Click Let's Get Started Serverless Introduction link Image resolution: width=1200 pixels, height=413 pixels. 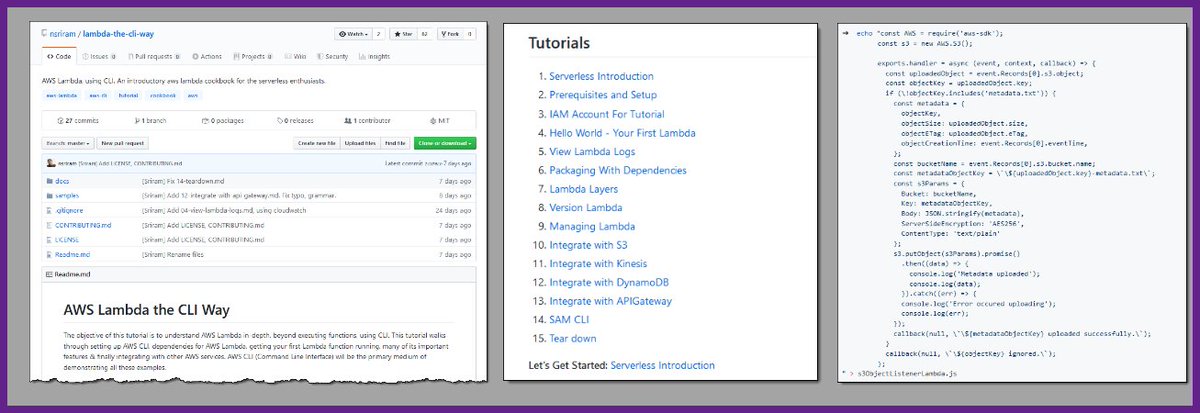coord(663,366)
